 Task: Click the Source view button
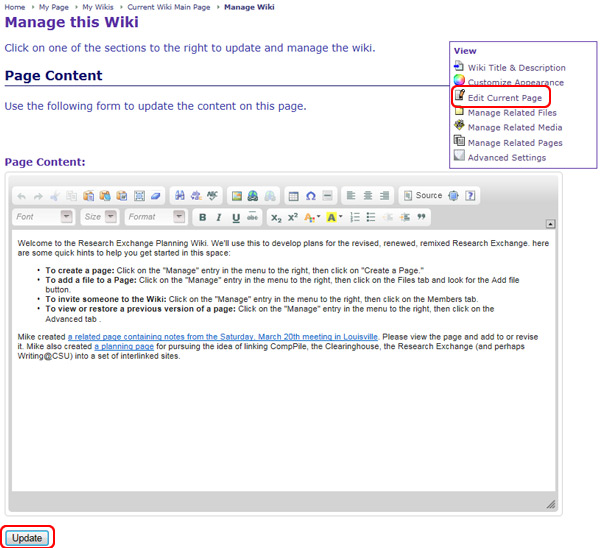423,196
